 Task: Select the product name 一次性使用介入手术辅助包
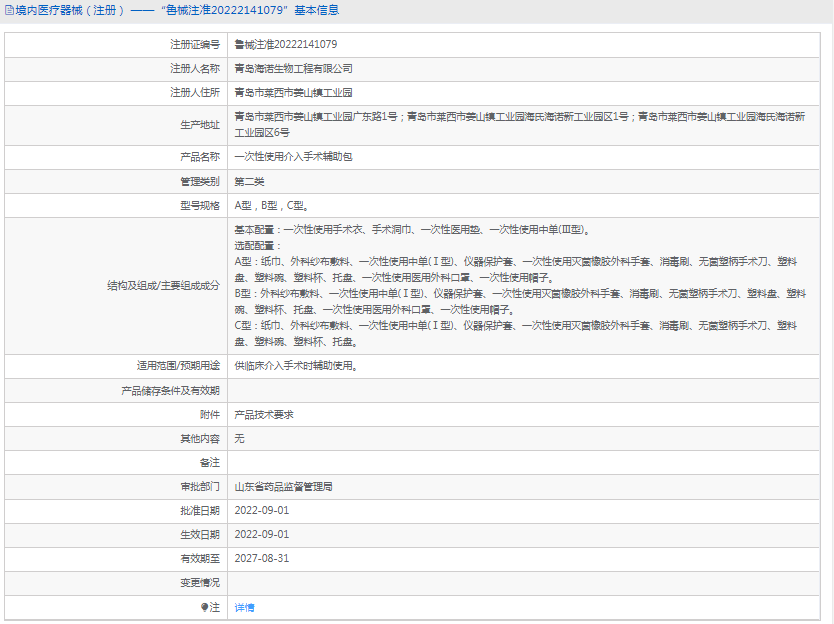tap(294, 157)
